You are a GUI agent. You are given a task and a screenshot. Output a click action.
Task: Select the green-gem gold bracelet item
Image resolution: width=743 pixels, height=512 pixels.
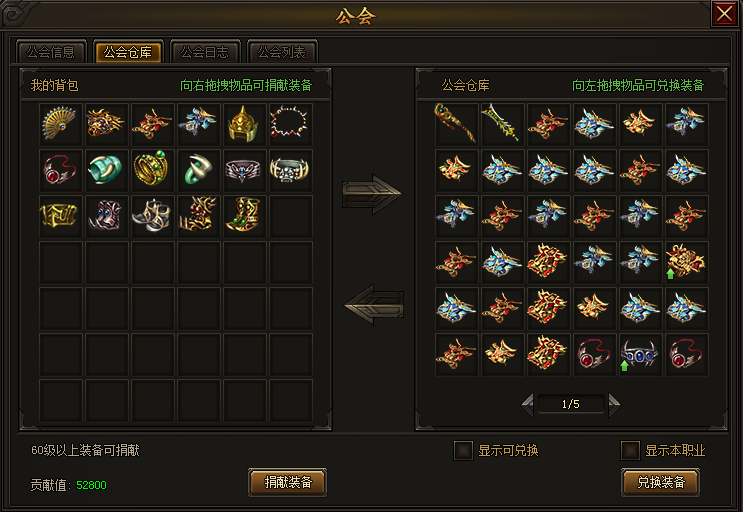coord(152,170)
